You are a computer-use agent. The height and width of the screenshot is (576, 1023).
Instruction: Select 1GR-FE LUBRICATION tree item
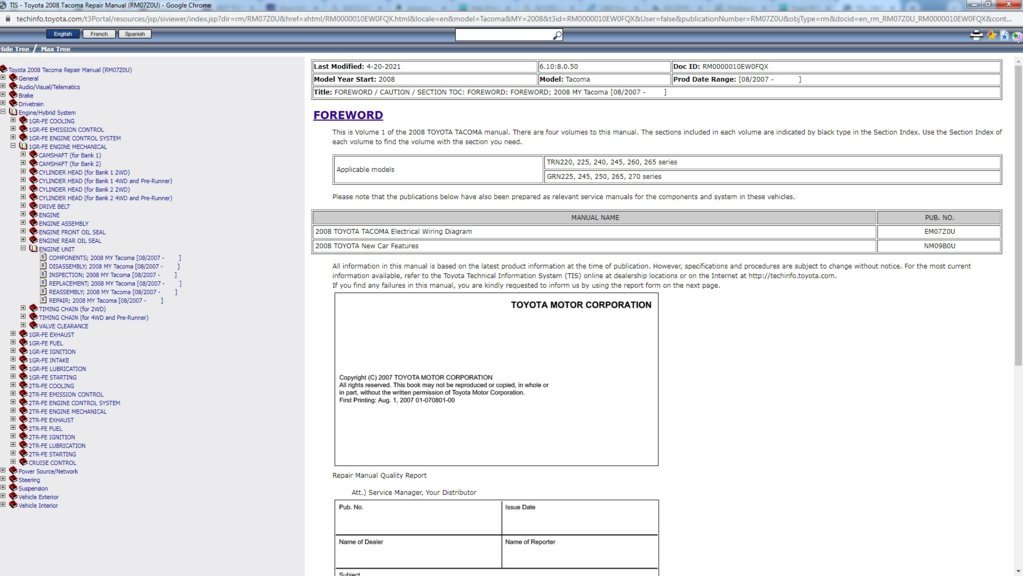coord(57,369)
